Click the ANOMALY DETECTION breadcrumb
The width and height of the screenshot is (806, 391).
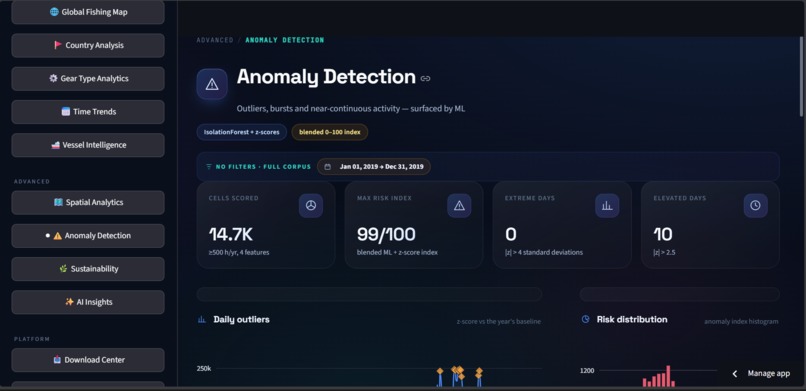(x=285, y=40)
